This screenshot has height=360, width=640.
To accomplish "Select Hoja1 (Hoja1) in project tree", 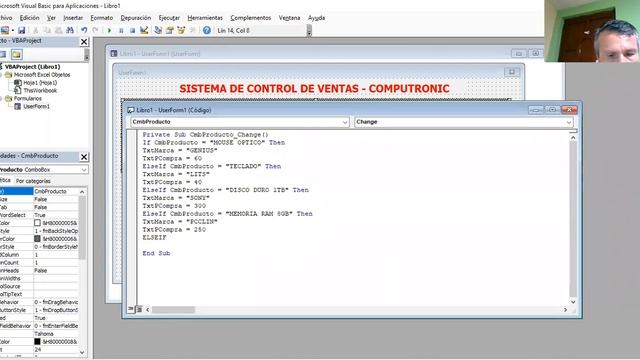I will (x=40, y=82).
